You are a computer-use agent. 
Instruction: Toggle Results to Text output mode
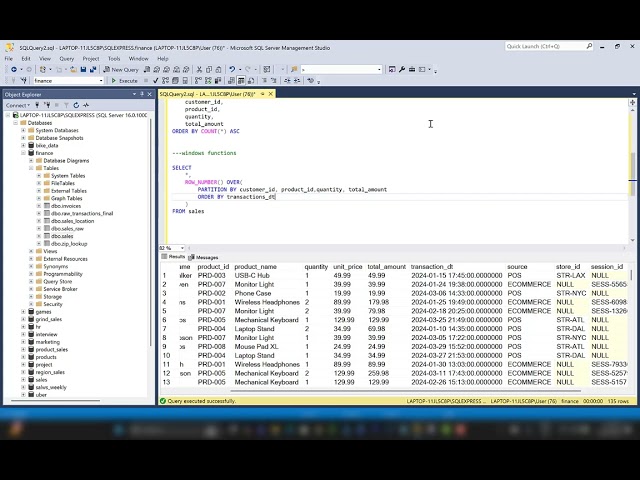231,81
